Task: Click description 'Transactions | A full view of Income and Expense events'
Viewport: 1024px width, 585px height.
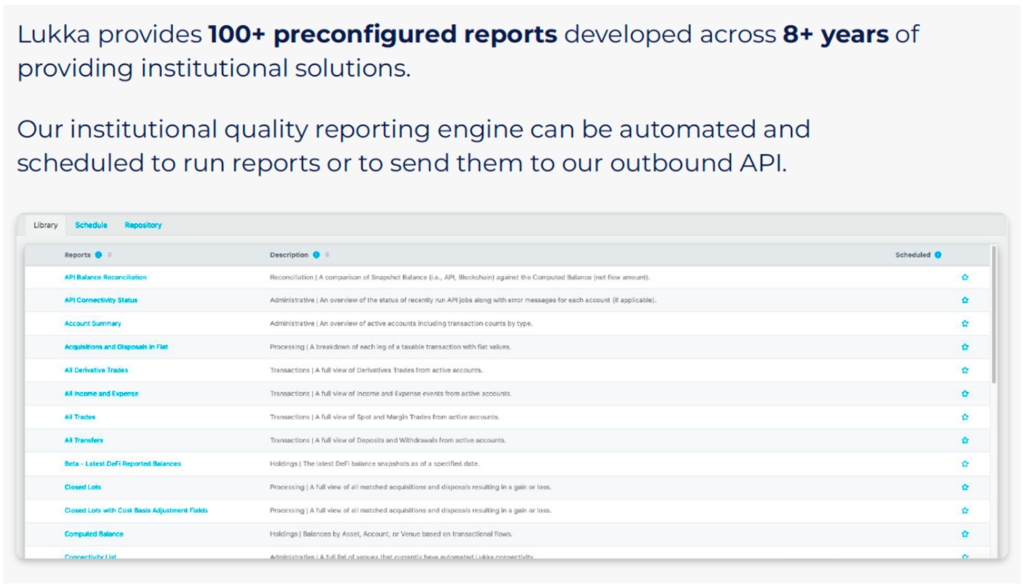Action: point(391,394)
